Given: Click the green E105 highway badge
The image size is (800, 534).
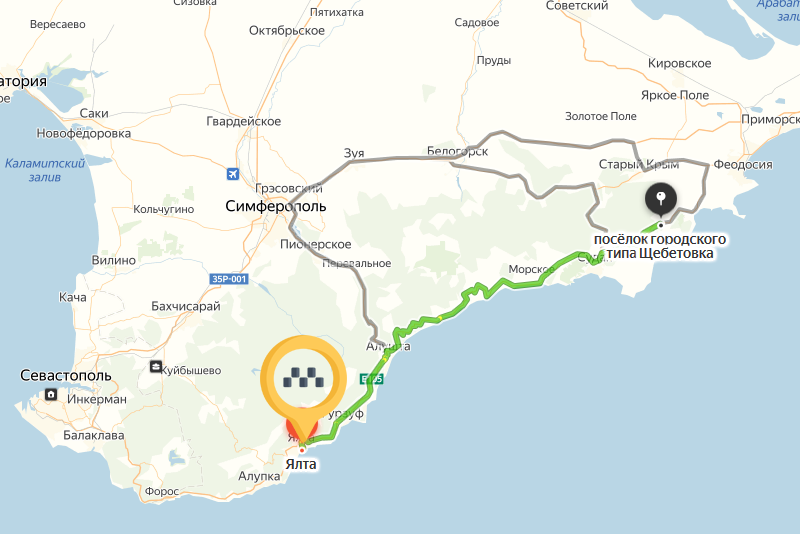Looking at the screenshot, I should 371,379.
